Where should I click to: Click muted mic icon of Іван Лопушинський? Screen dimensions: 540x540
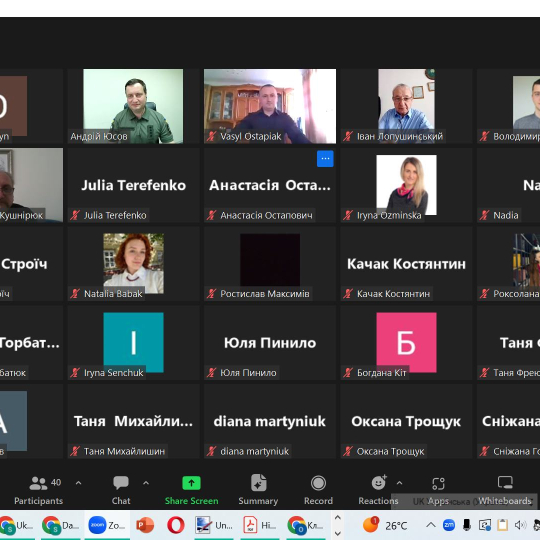348,136
